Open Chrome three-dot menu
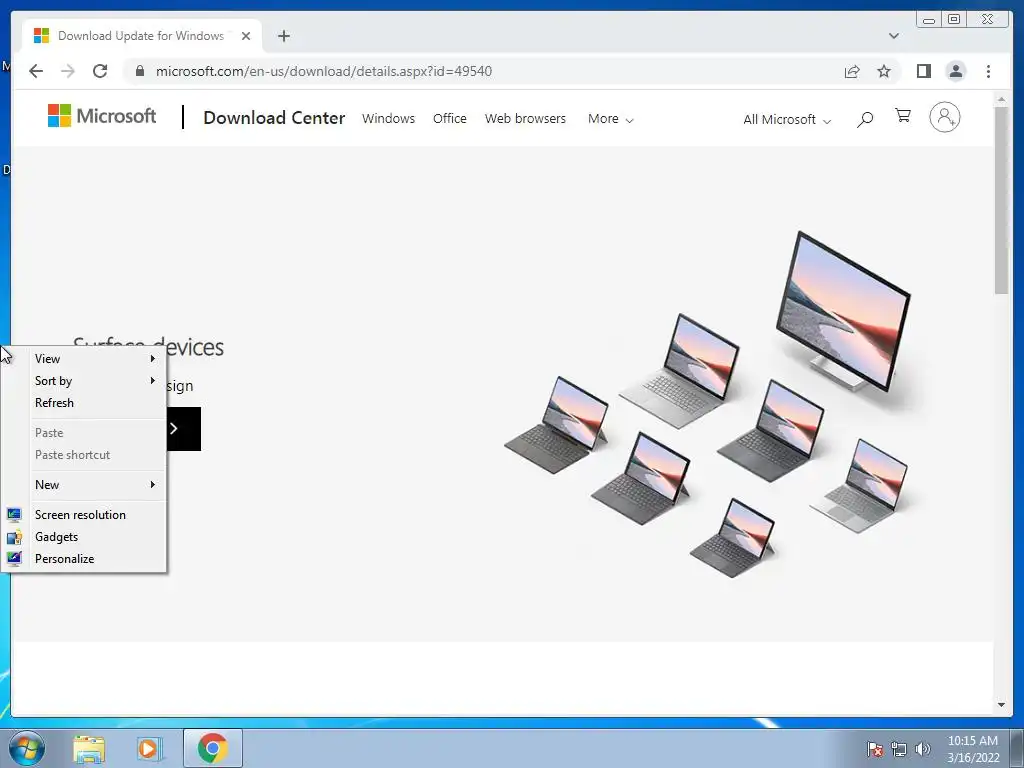Viewport: 1024px width, 768px height. tap(989, 71)
